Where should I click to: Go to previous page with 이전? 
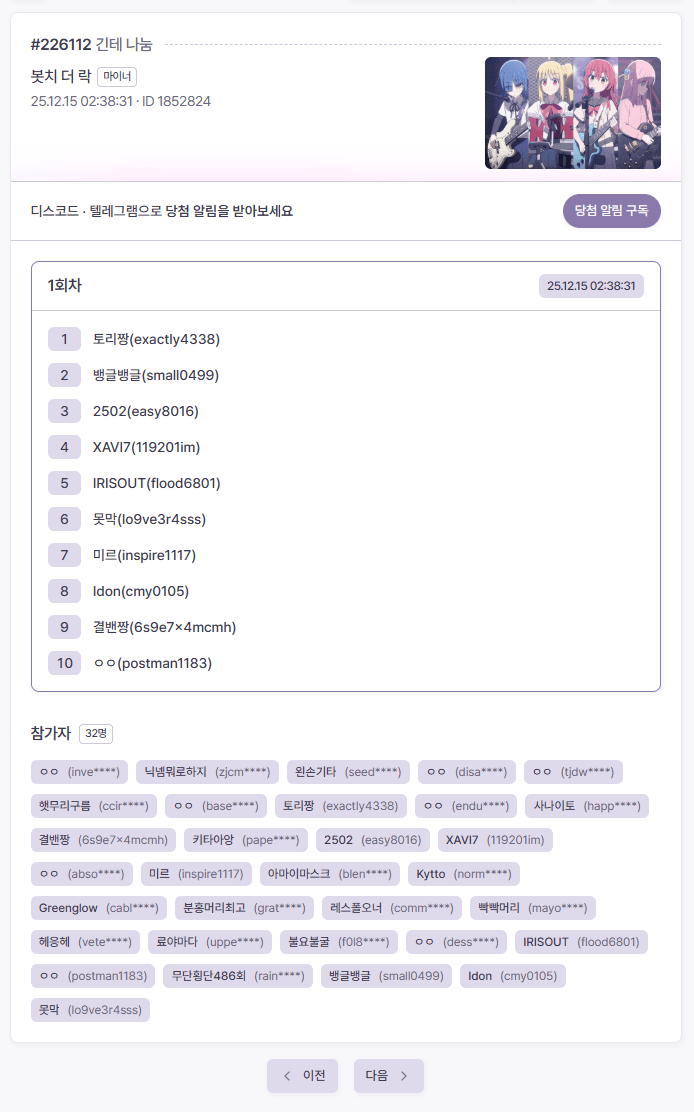(302, 1076)
